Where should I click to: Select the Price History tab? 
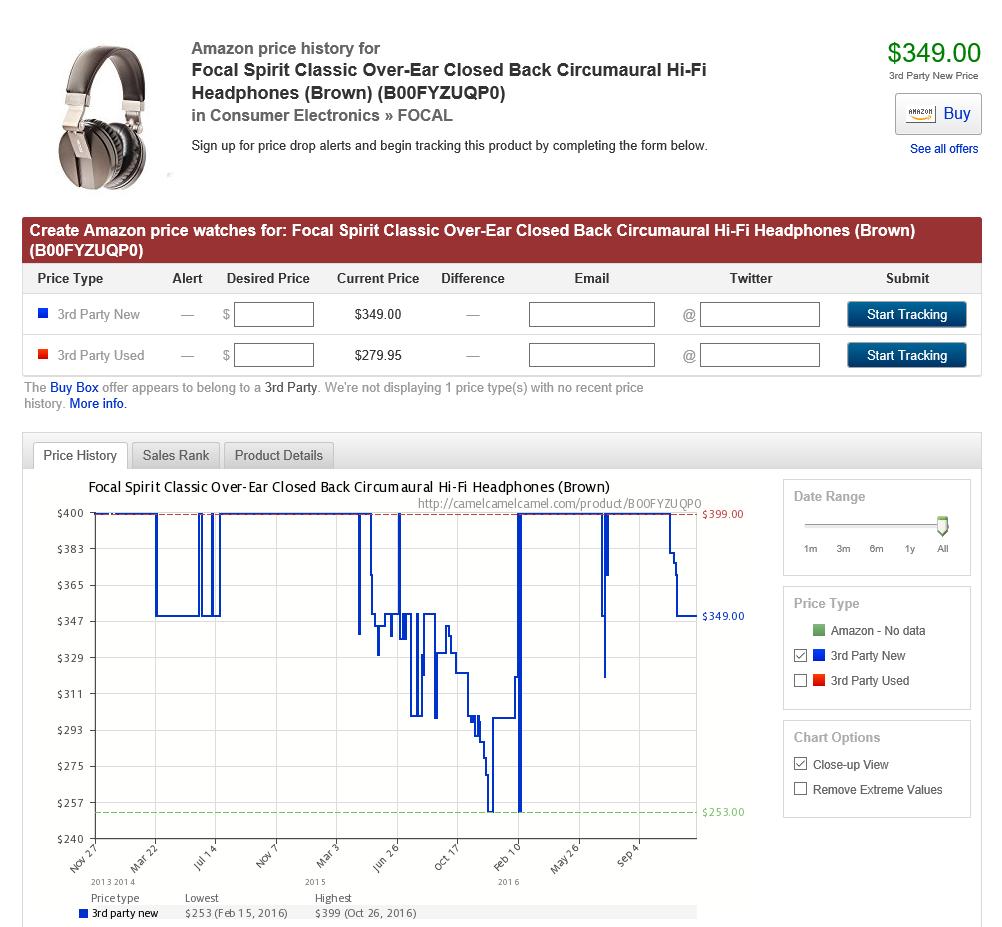pos(80,455)
